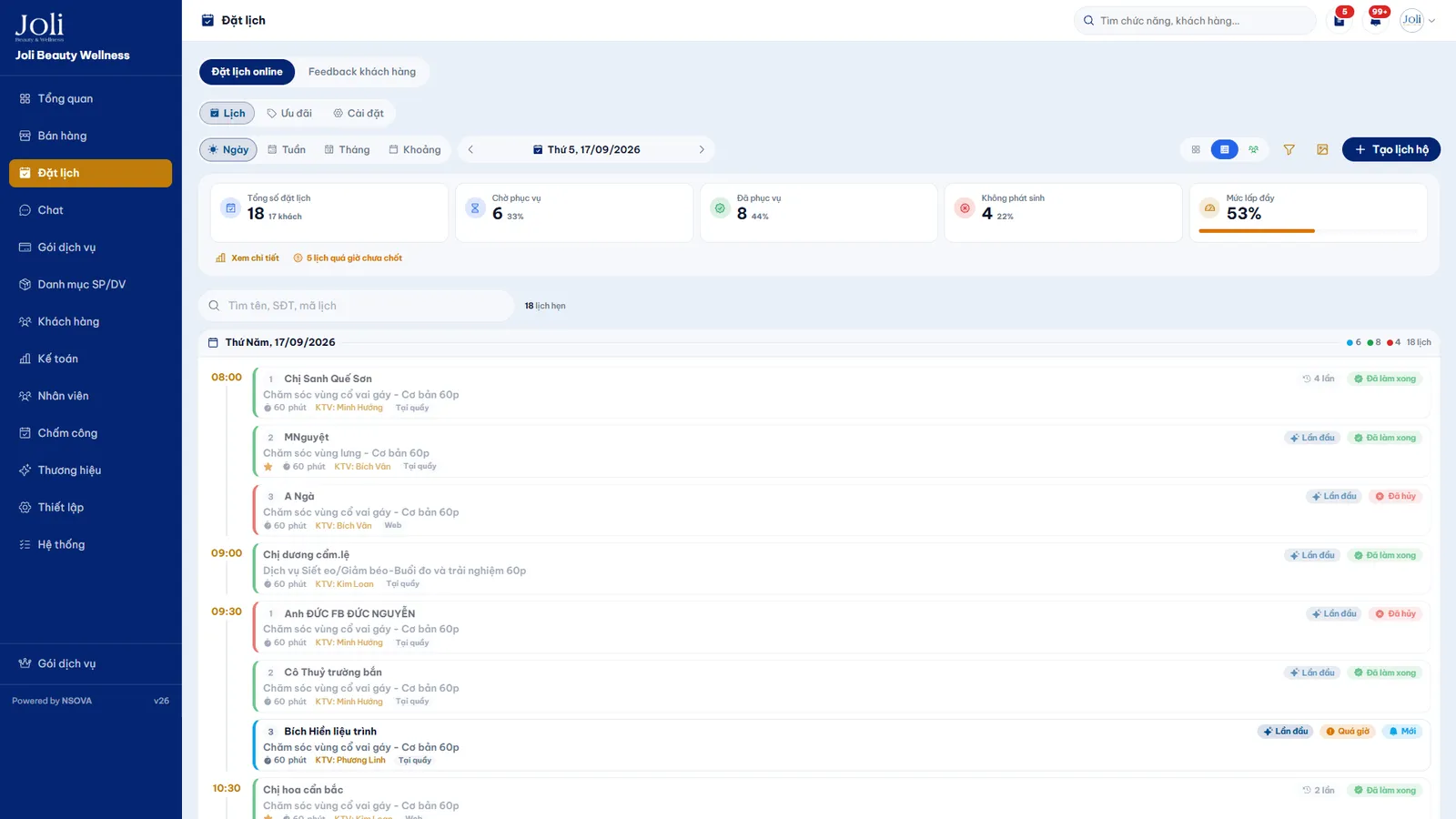Click 5 lịch quá giờ chưa chốt
The width and height of the screenshot is (1456, 819).
pos(348,258)
